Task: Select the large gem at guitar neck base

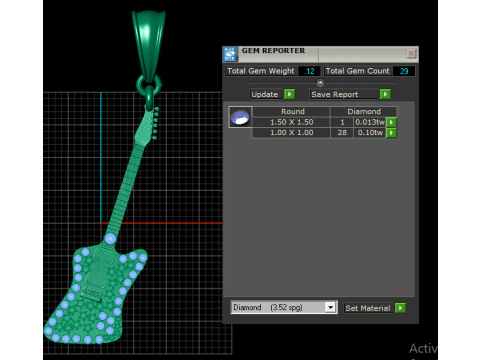Action: click(110, 238)
